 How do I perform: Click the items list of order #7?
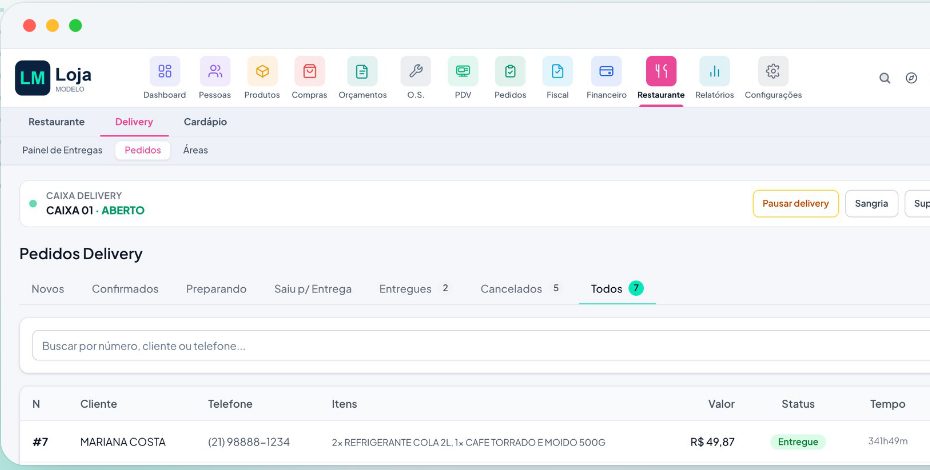pyautogui.click(x=469, y=443)
